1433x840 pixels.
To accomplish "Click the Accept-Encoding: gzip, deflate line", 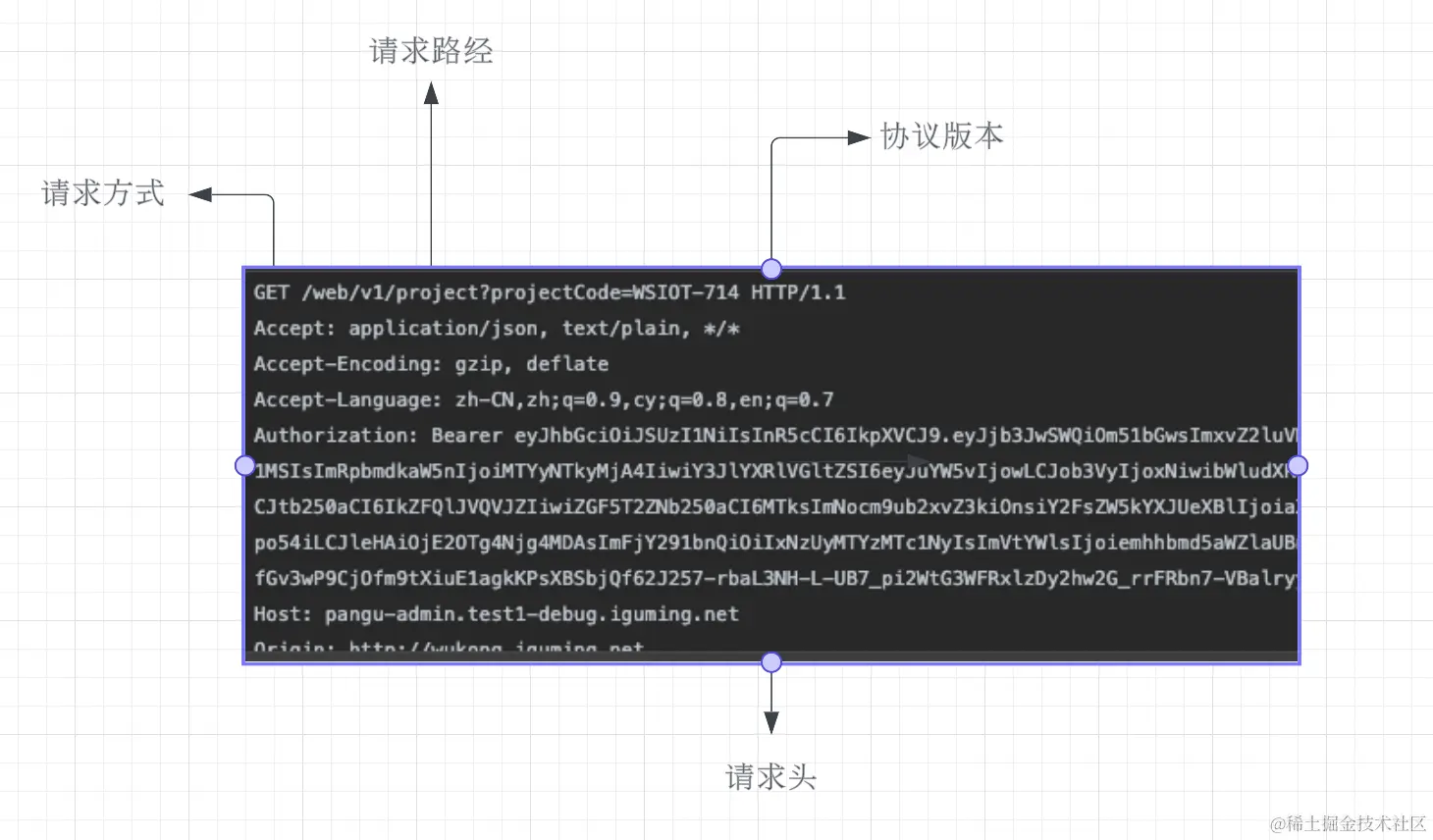I will tap(431, 364).
